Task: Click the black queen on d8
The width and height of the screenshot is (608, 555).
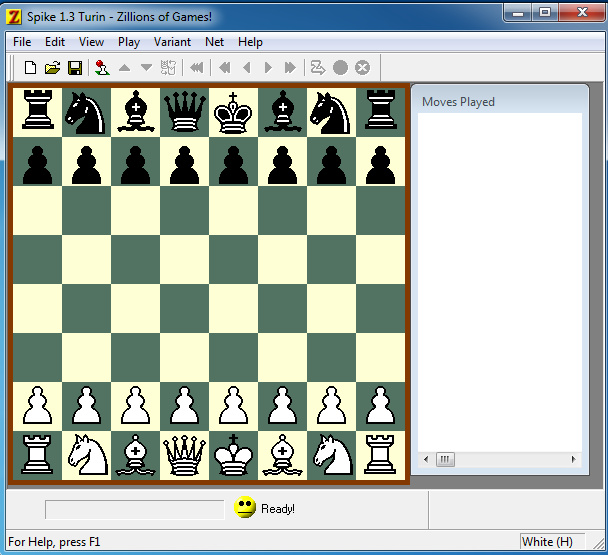Action: coord(184,112)
